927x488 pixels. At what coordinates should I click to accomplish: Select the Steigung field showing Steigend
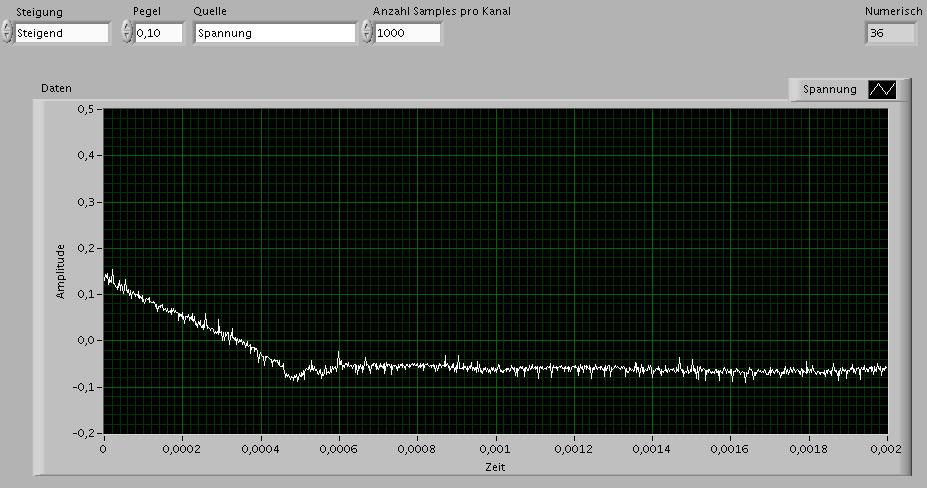(x=61, y=33)
